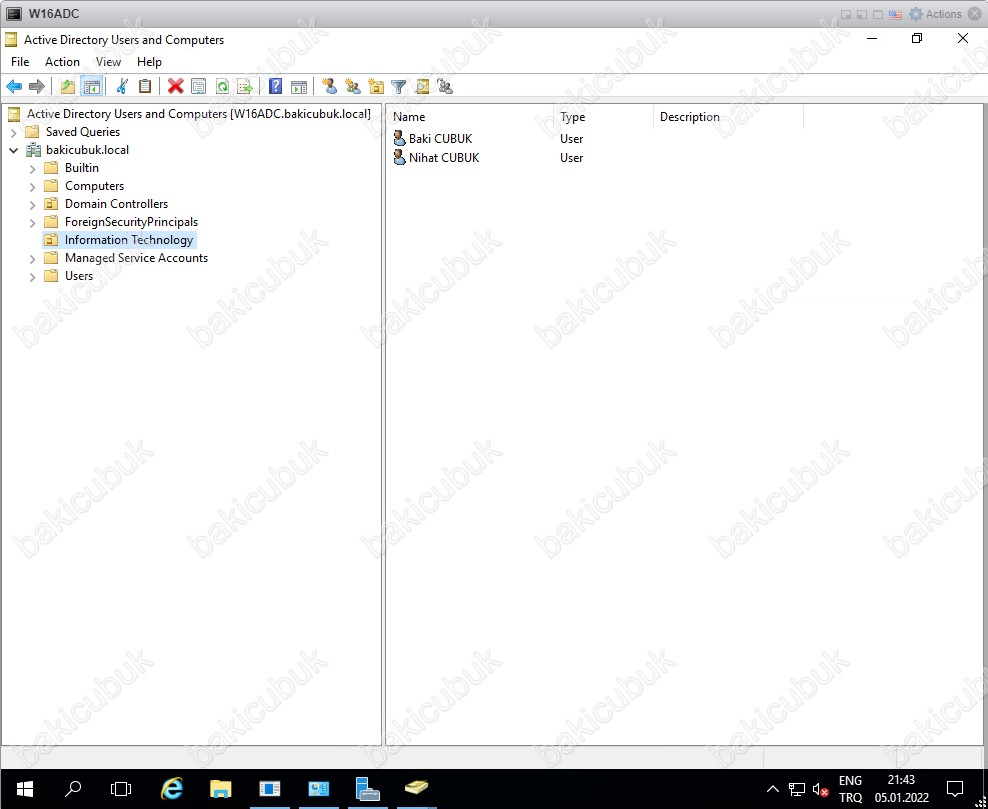
Task: Open taskbar Search magnifier
Action: (73, 788)
